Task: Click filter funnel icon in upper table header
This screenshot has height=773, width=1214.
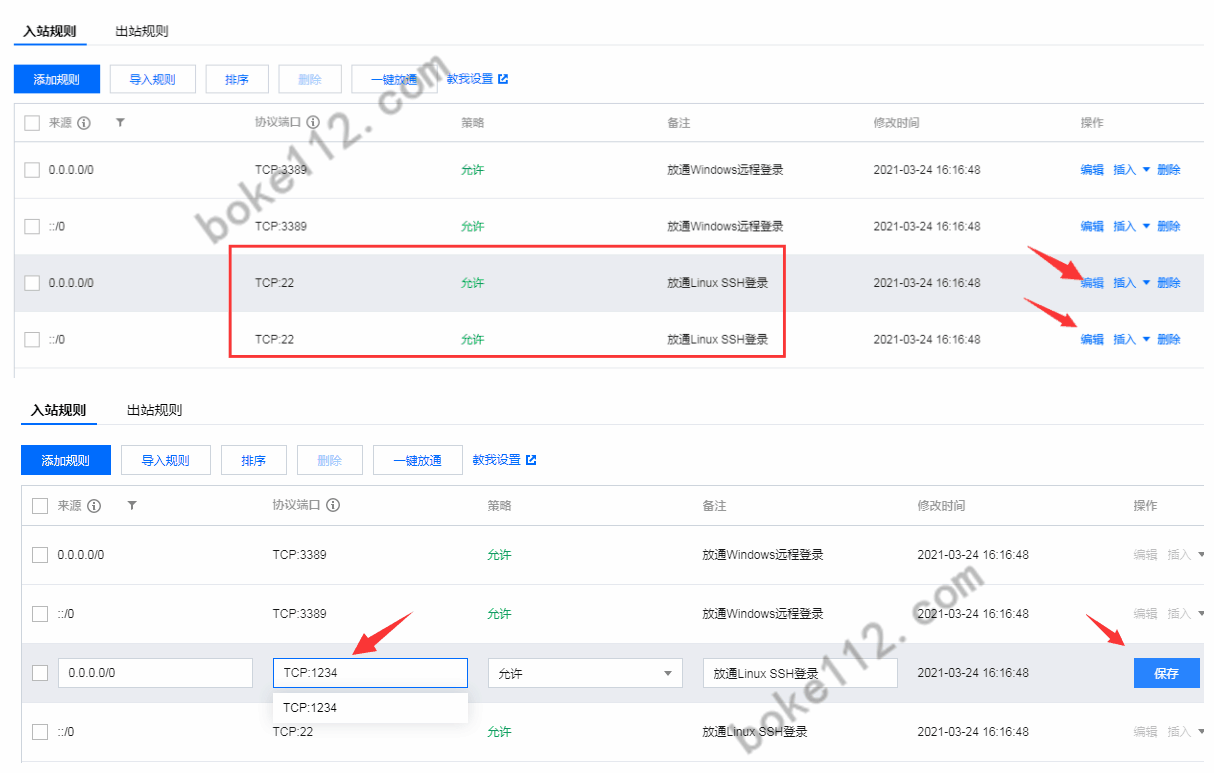Action: tap(120, 122)
